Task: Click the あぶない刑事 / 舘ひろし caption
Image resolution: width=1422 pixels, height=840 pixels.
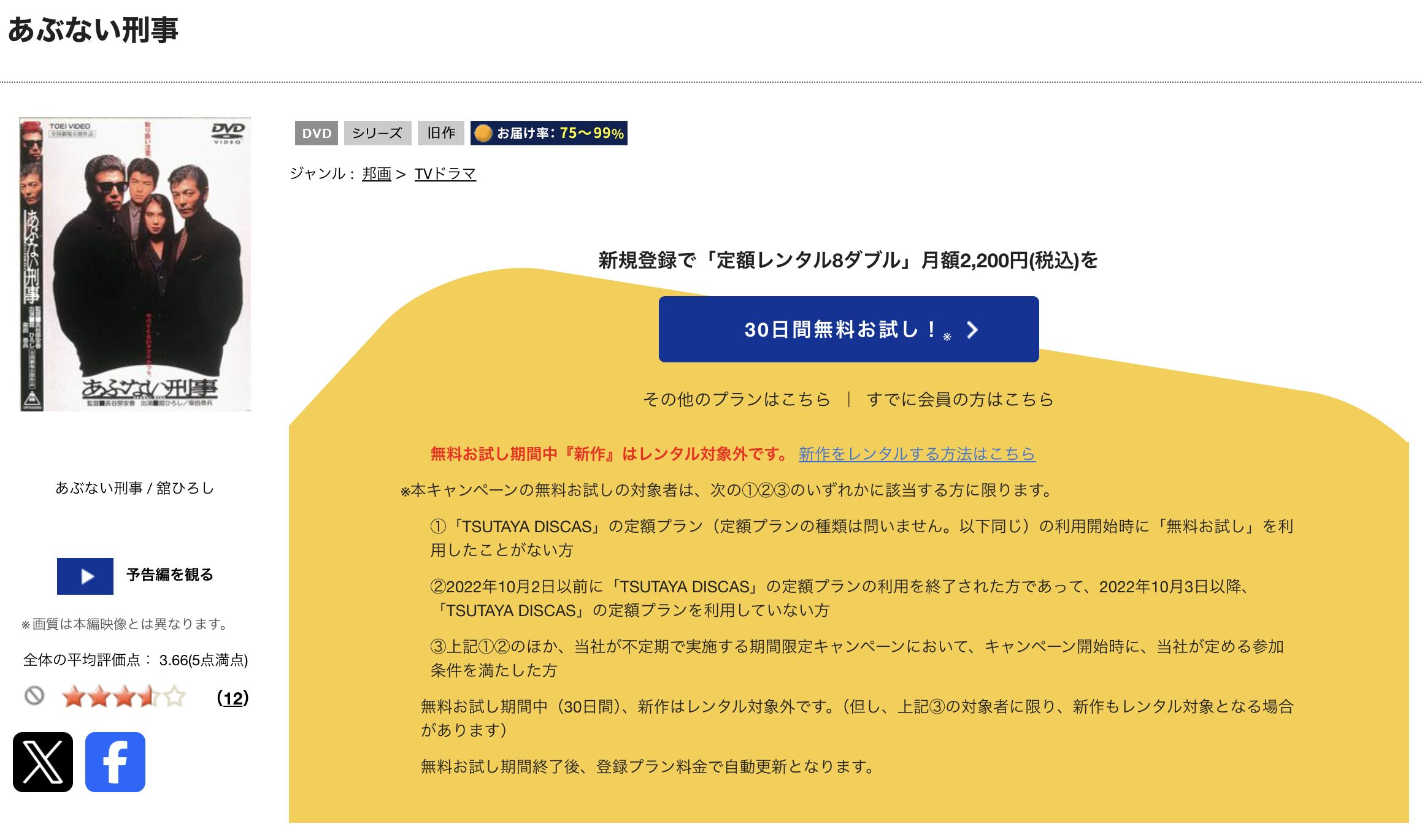Action: 135,488
